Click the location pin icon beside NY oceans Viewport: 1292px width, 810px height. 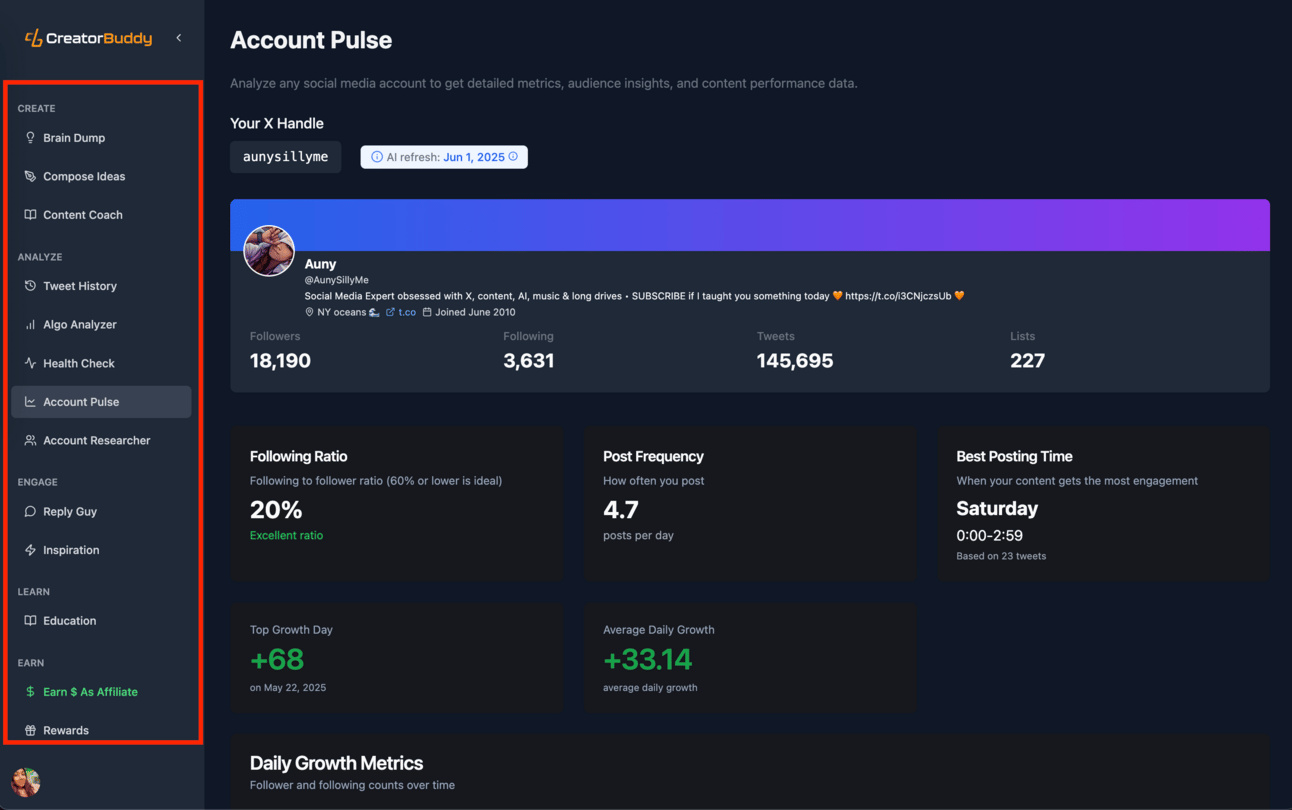coord(310,312)
